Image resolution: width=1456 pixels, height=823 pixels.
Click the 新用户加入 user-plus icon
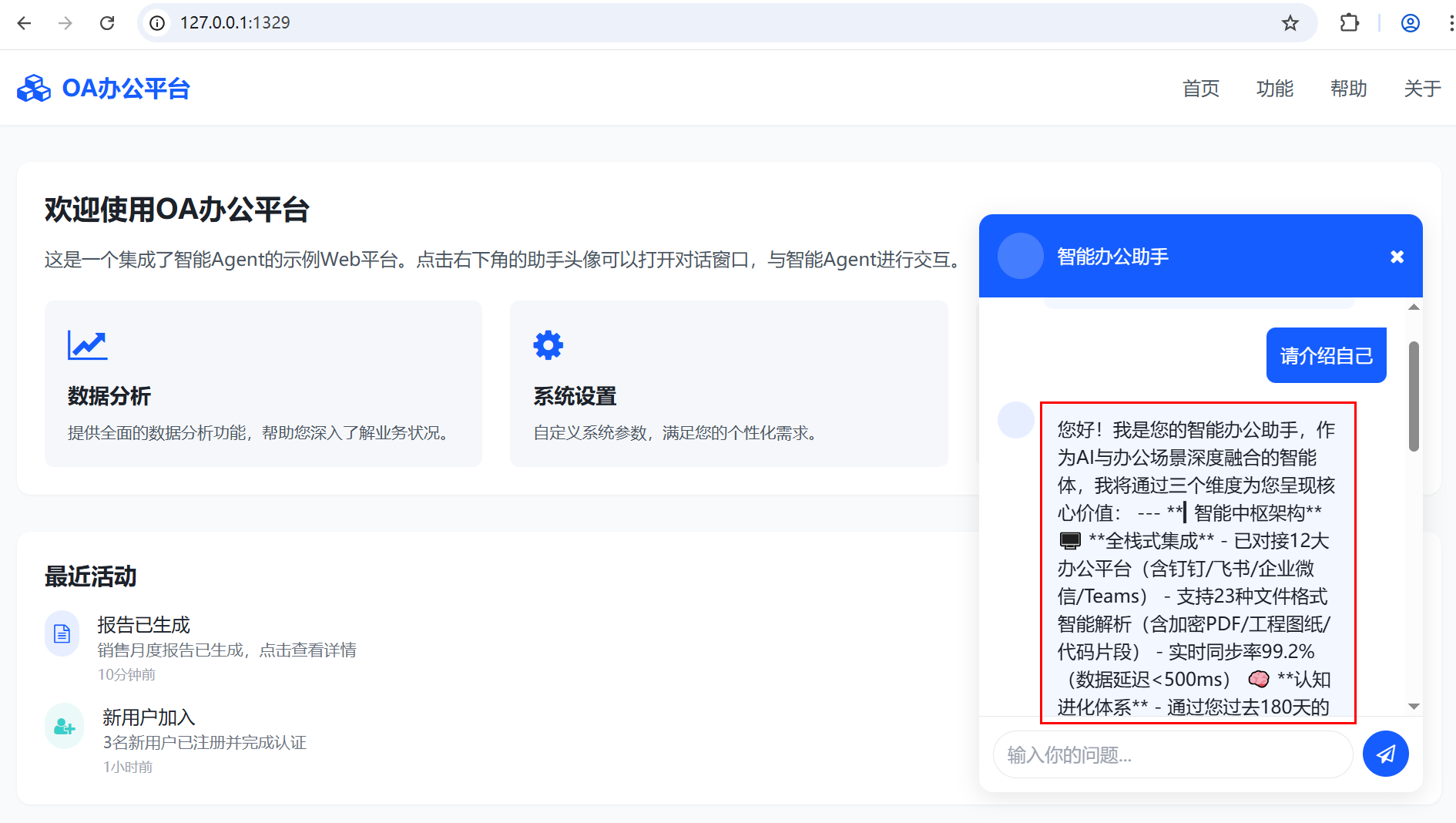click(x=65, y=726)
